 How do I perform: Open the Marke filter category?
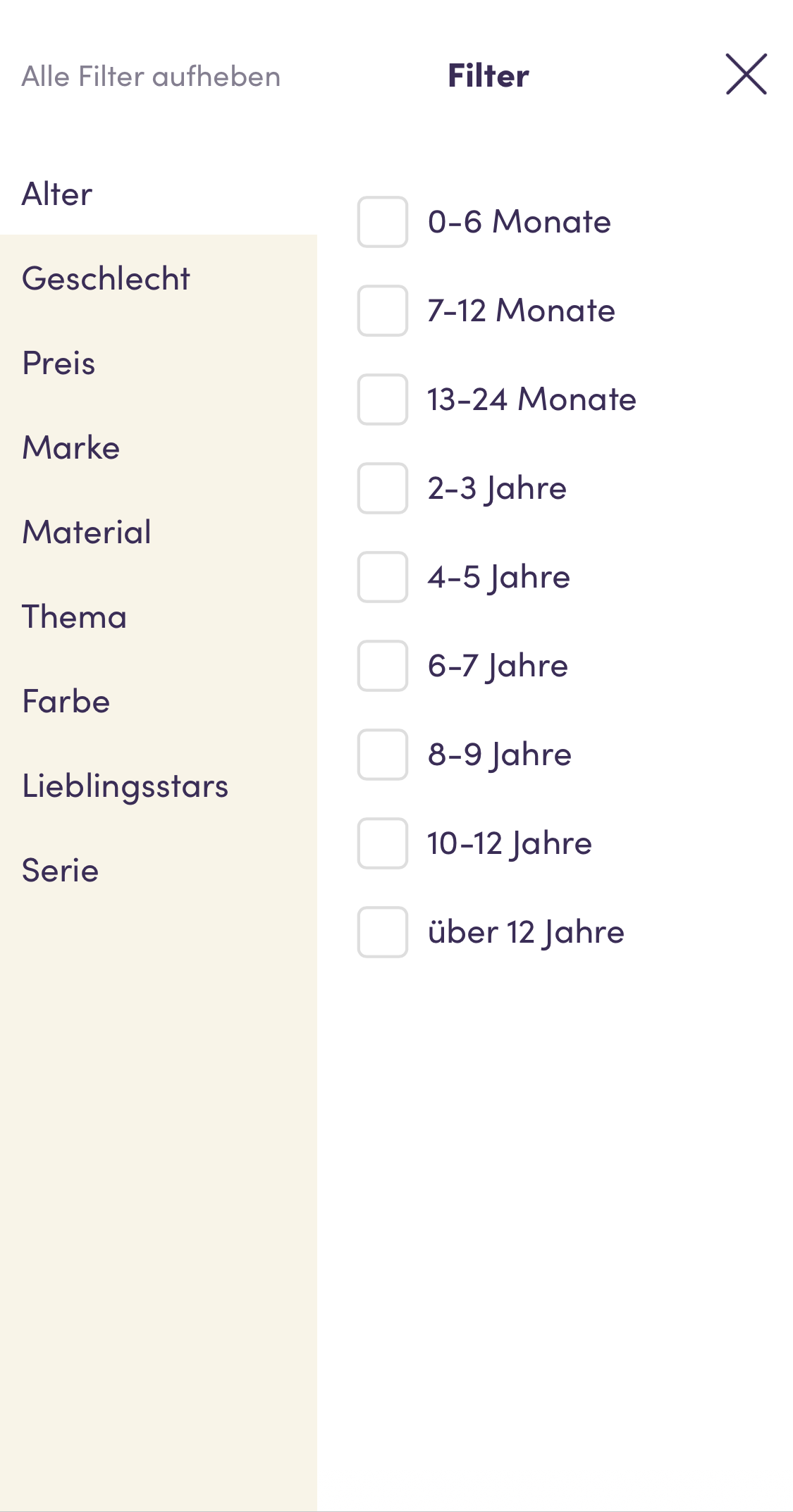[70, 448]
